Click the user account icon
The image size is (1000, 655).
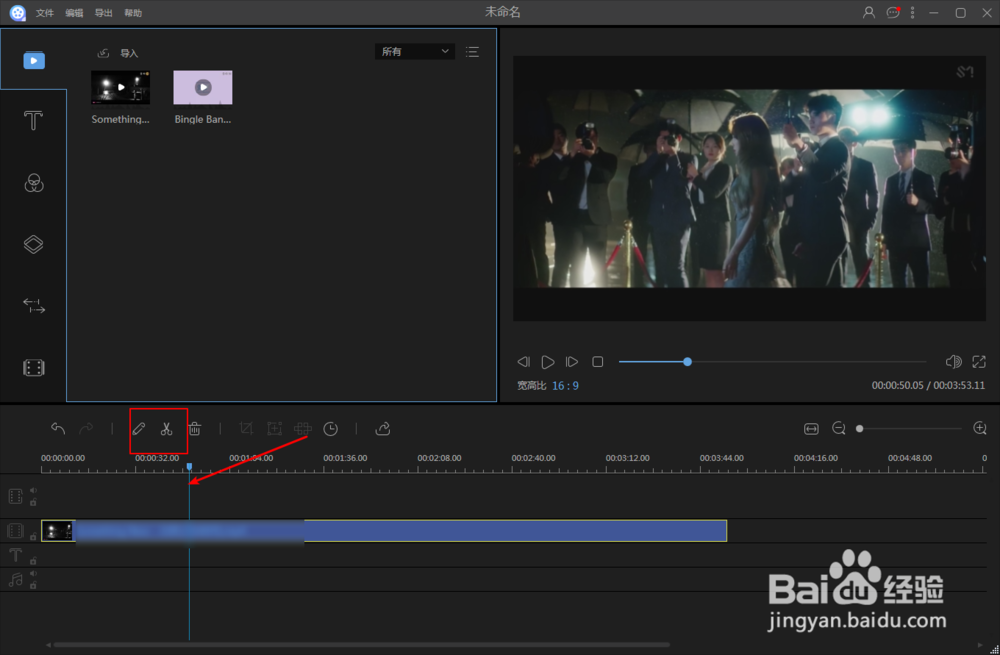click(869, 13)
